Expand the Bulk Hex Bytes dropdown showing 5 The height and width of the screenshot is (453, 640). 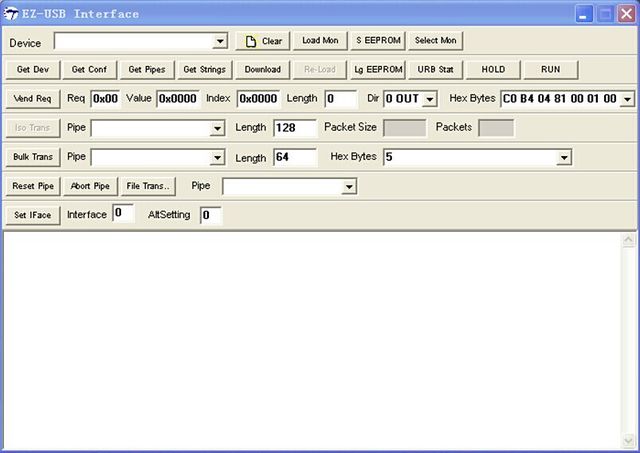tap(564, 158)
